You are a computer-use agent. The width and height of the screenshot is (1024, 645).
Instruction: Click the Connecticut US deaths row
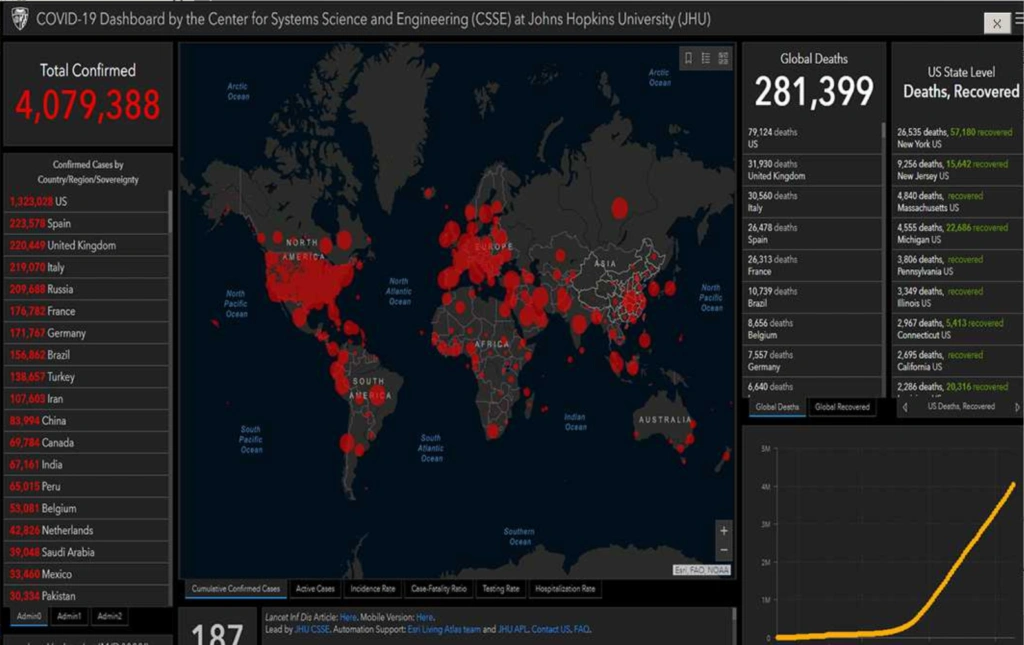coord(957,329)
